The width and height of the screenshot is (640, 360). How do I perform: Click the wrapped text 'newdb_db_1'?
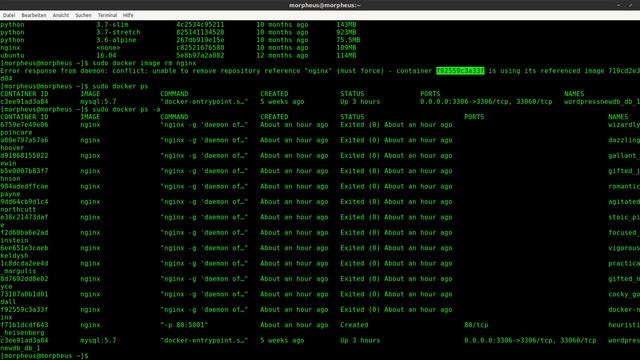20,348
